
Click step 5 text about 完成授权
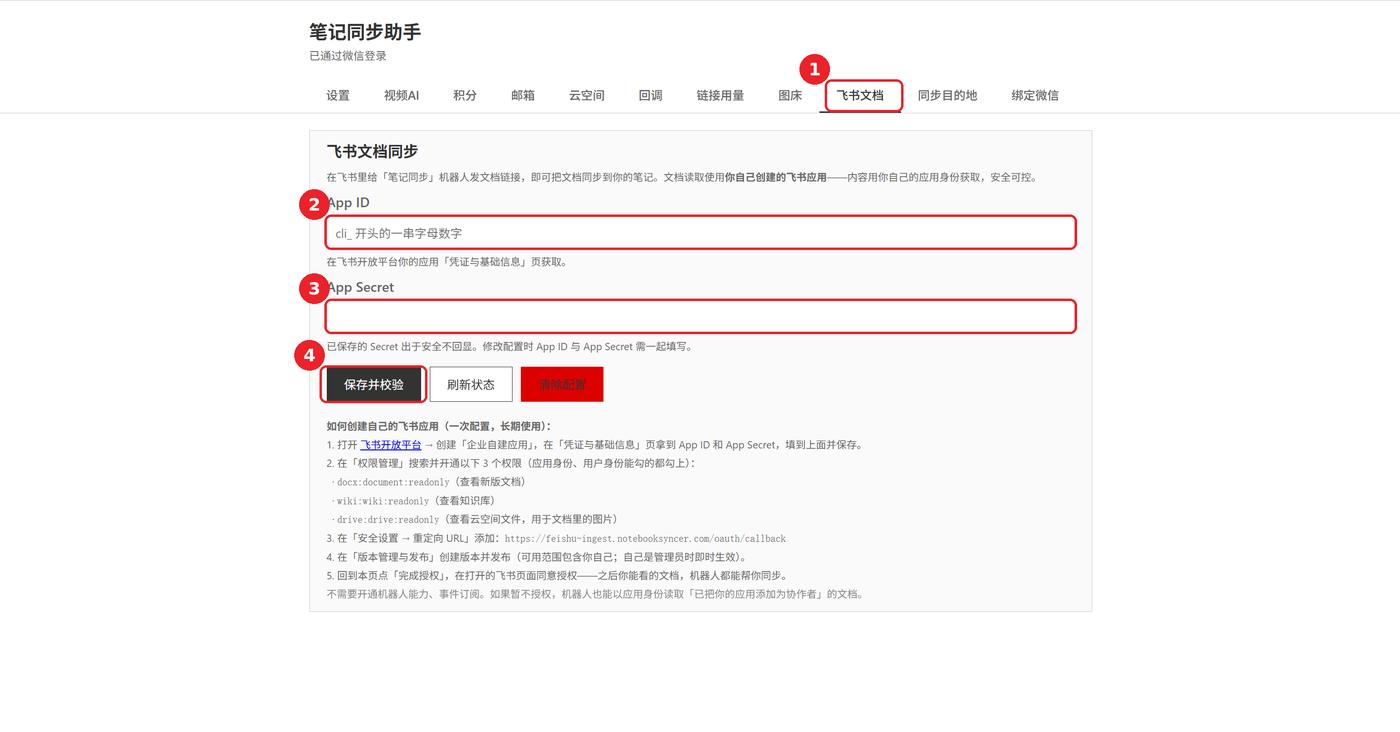(557, 576)
